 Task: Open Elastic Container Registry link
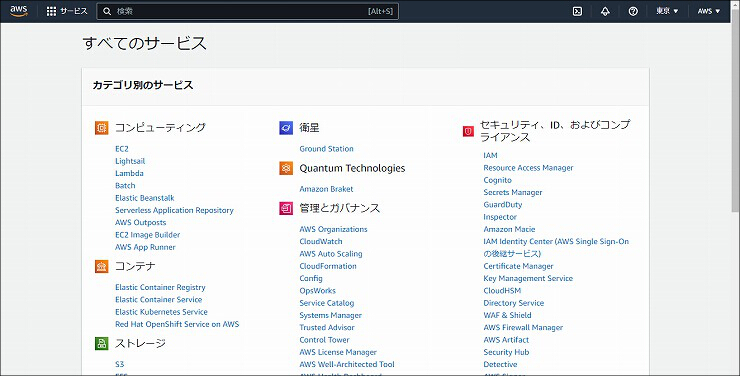[x=160, y=287]
